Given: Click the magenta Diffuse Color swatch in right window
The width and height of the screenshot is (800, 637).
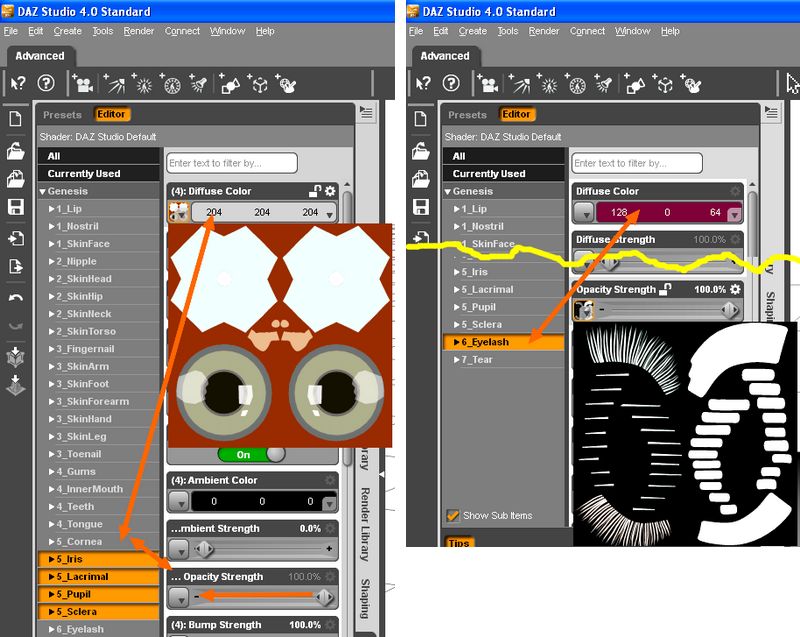Looking at the screenshot, I should pos(667,213).
